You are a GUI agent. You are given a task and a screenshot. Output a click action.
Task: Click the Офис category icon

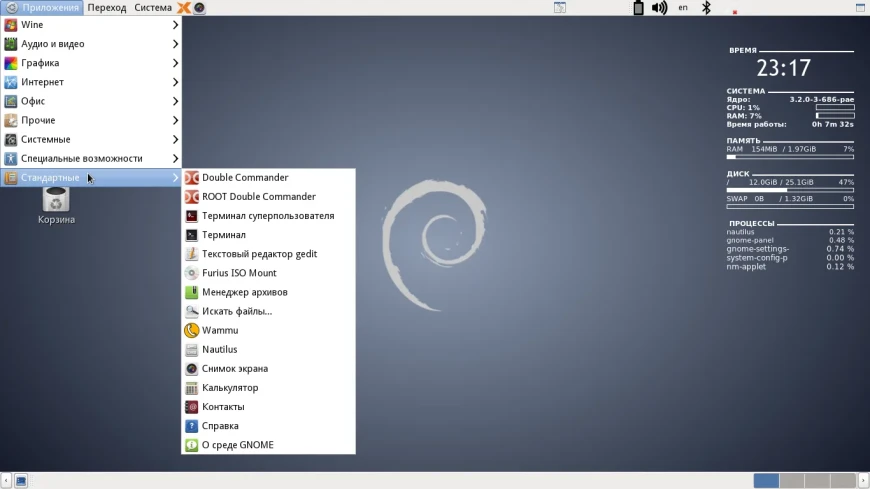click(11, 101)
